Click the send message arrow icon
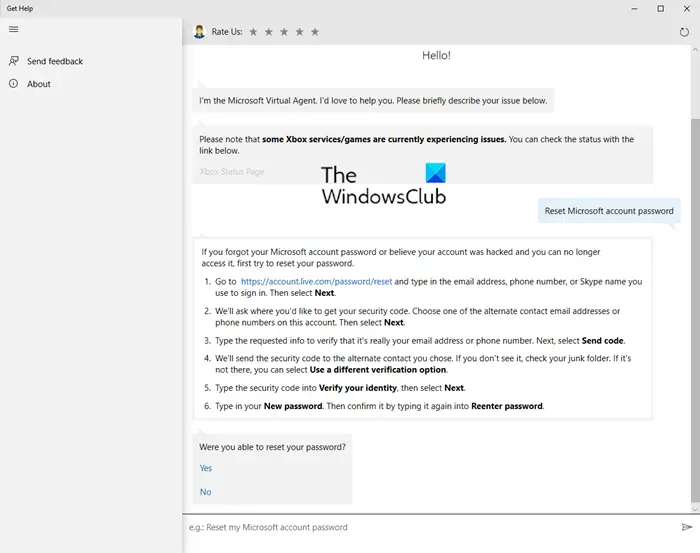This screenshot has width=700, height=553. (x=687, y=527)
